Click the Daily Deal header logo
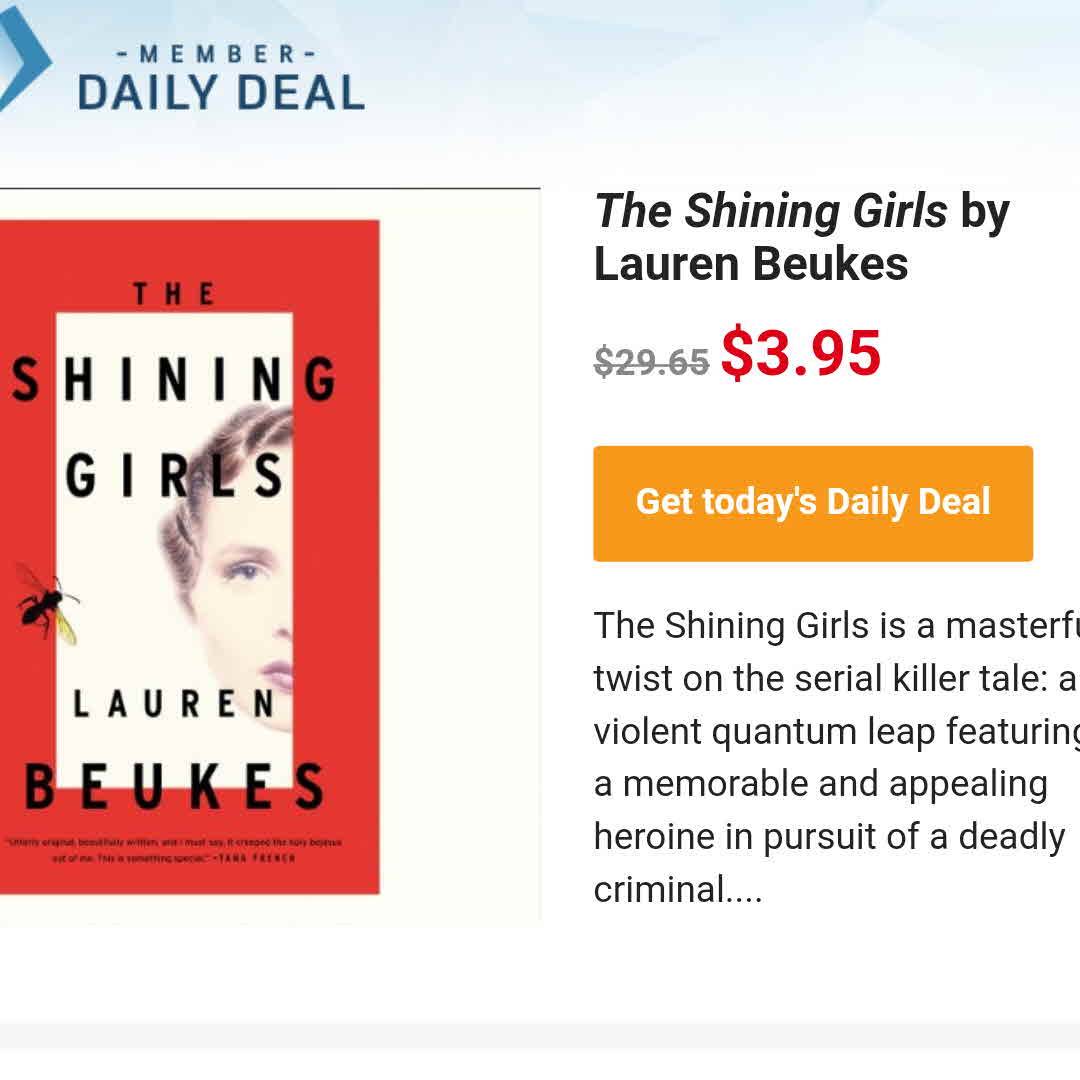Image resolution: width=1080 pixels, height=1080 pixels. 221,92
